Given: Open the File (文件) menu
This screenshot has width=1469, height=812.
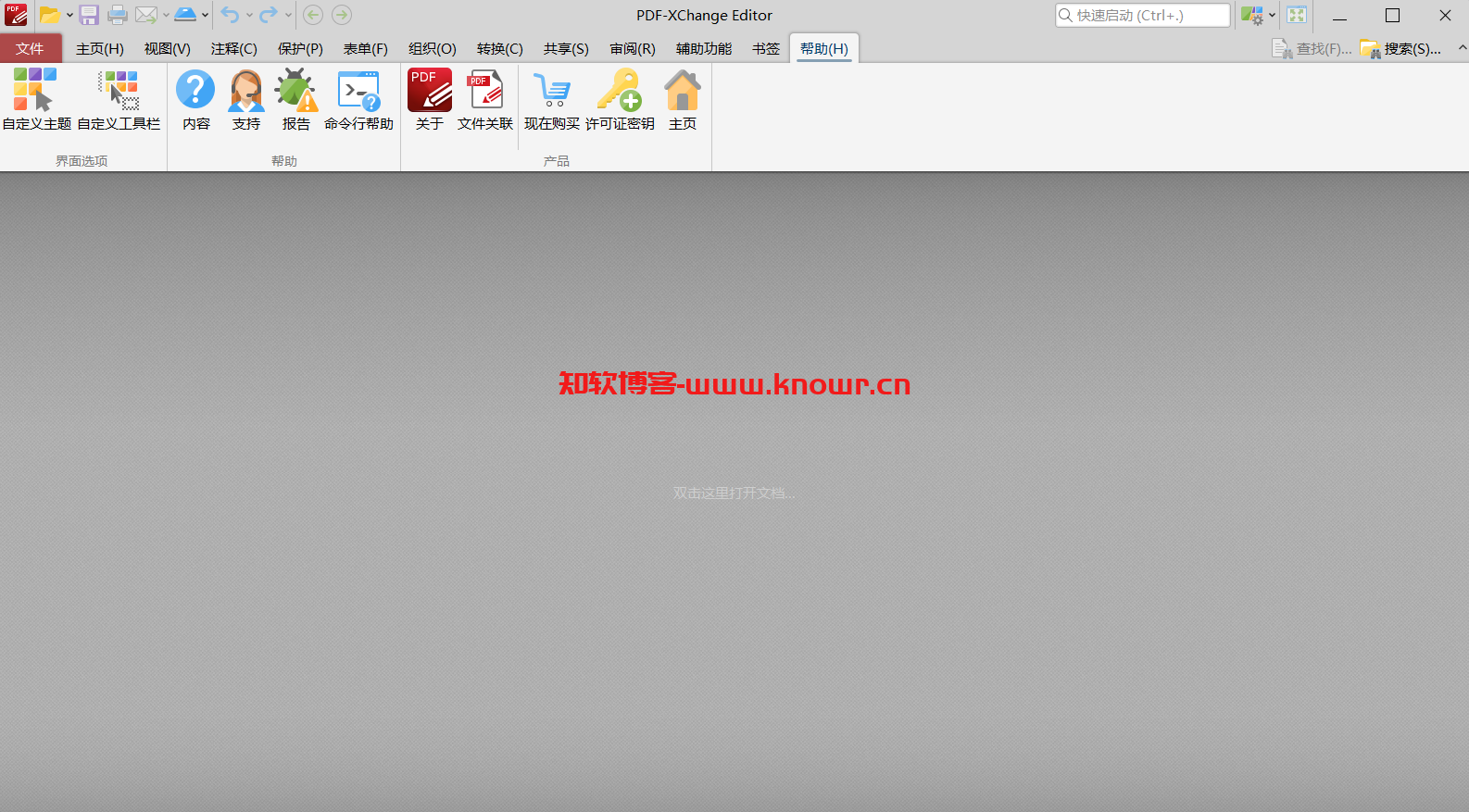Looking at the screenshot, I should coord(30,48).
